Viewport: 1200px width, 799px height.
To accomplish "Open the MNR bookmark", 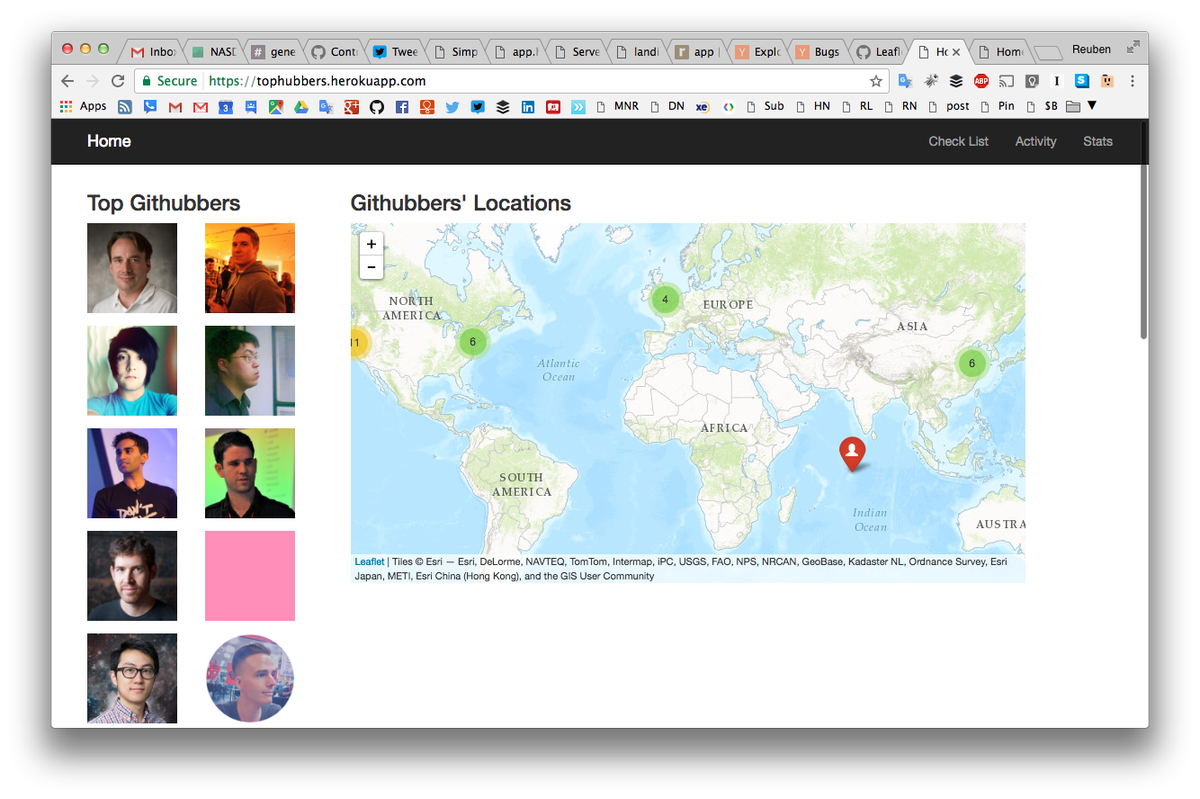I will pyautogui.click(x=616, y=106).
